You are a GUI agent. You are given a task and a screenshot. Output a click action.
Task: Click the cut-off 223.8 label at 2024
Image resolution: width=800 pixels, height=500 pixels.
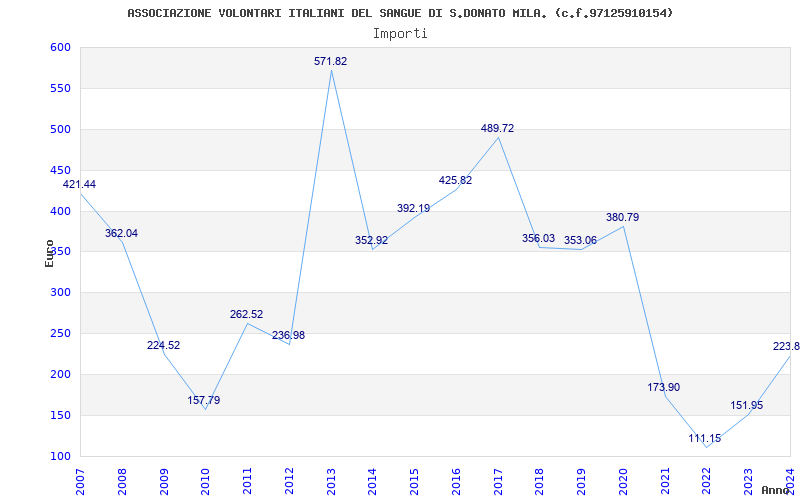pyautogui.click(x=786, y=346)
